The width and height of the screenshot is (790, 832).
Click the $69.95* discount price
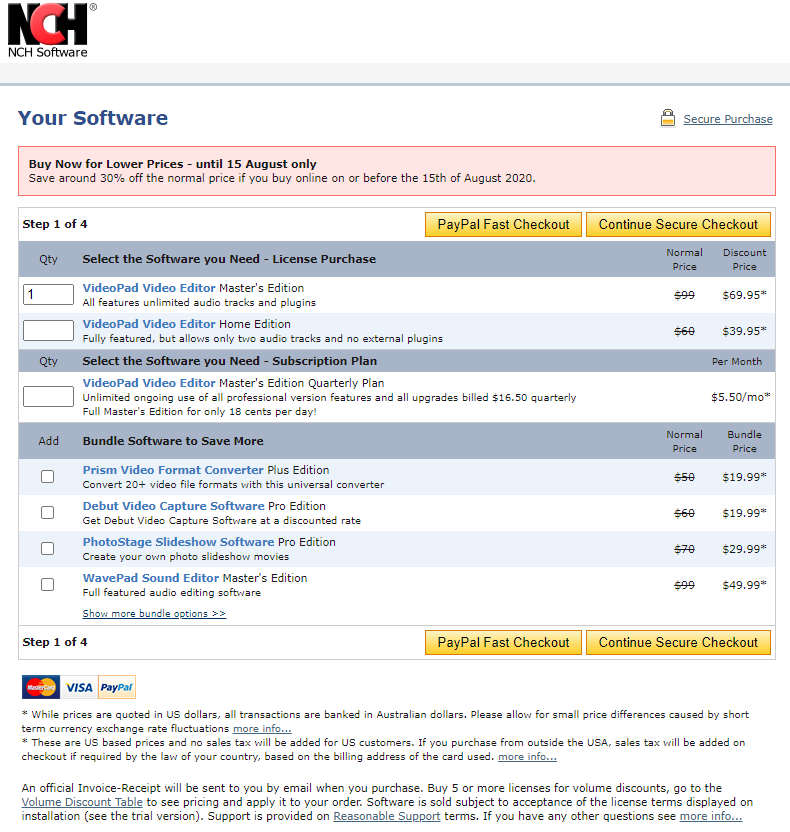point(744,295)
